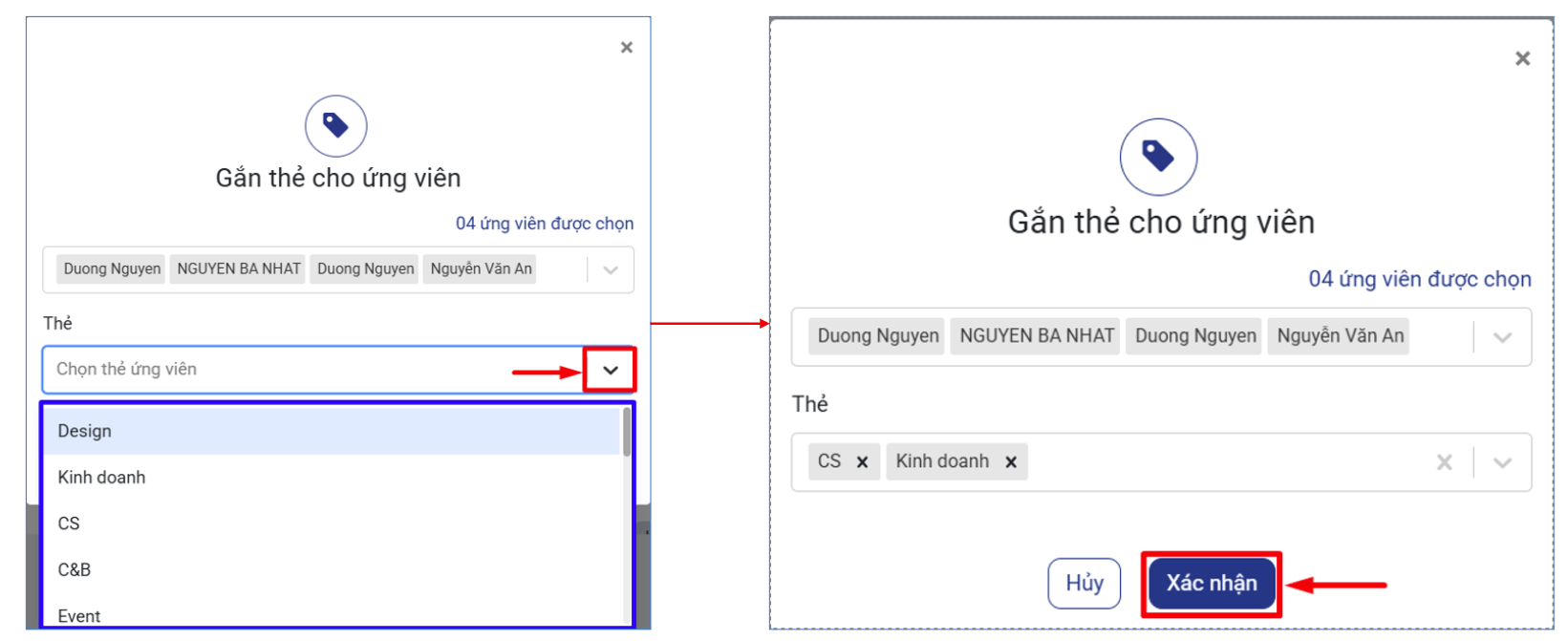Clear all selected tags in Thẻ field
Image resolution: width=1568 pixels, height=641 pixels.
pyautogui.click(x=1444, y=462)
